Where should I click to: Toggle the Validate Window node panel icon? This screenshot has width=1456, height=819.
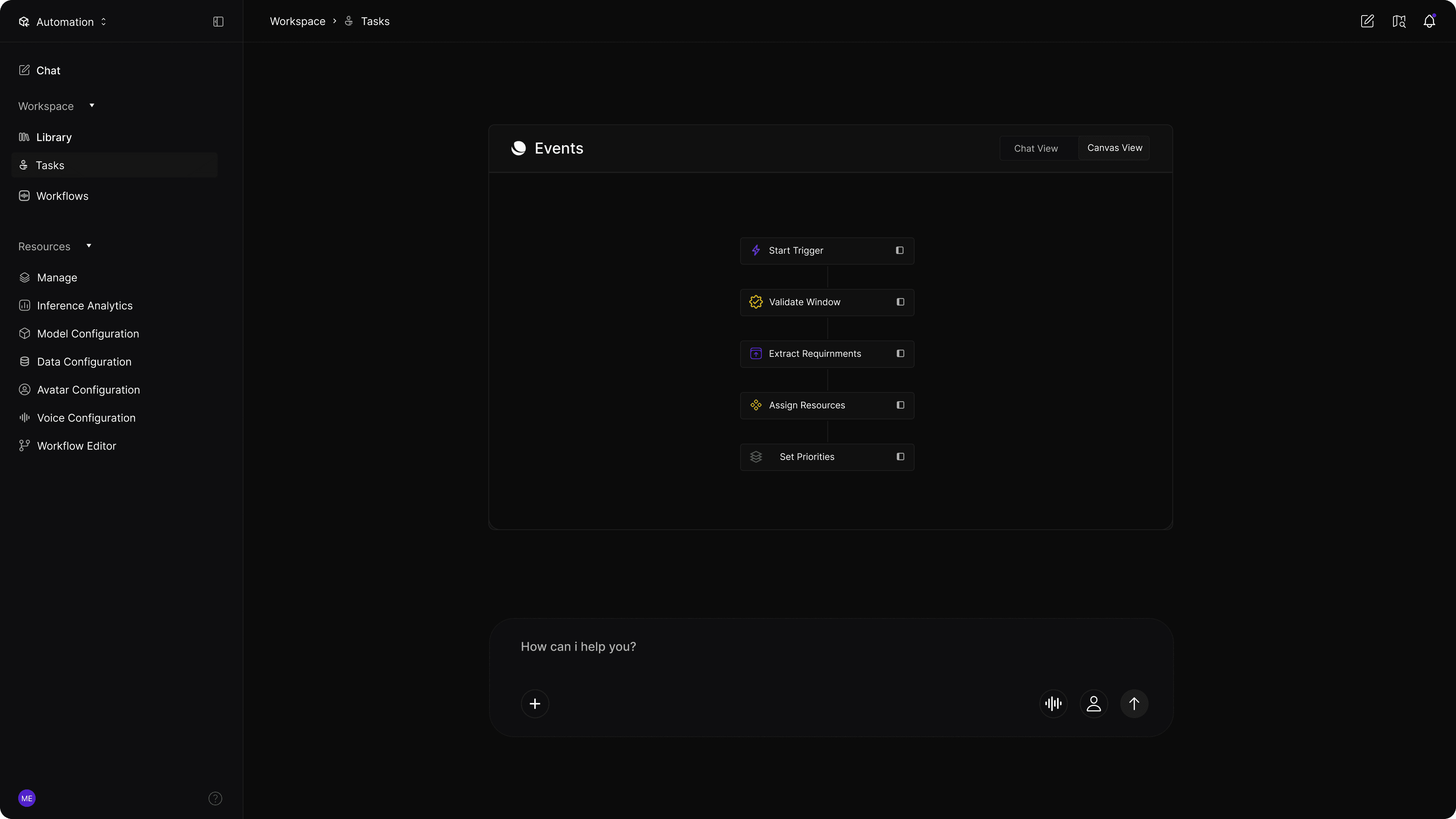pos(901,302)
